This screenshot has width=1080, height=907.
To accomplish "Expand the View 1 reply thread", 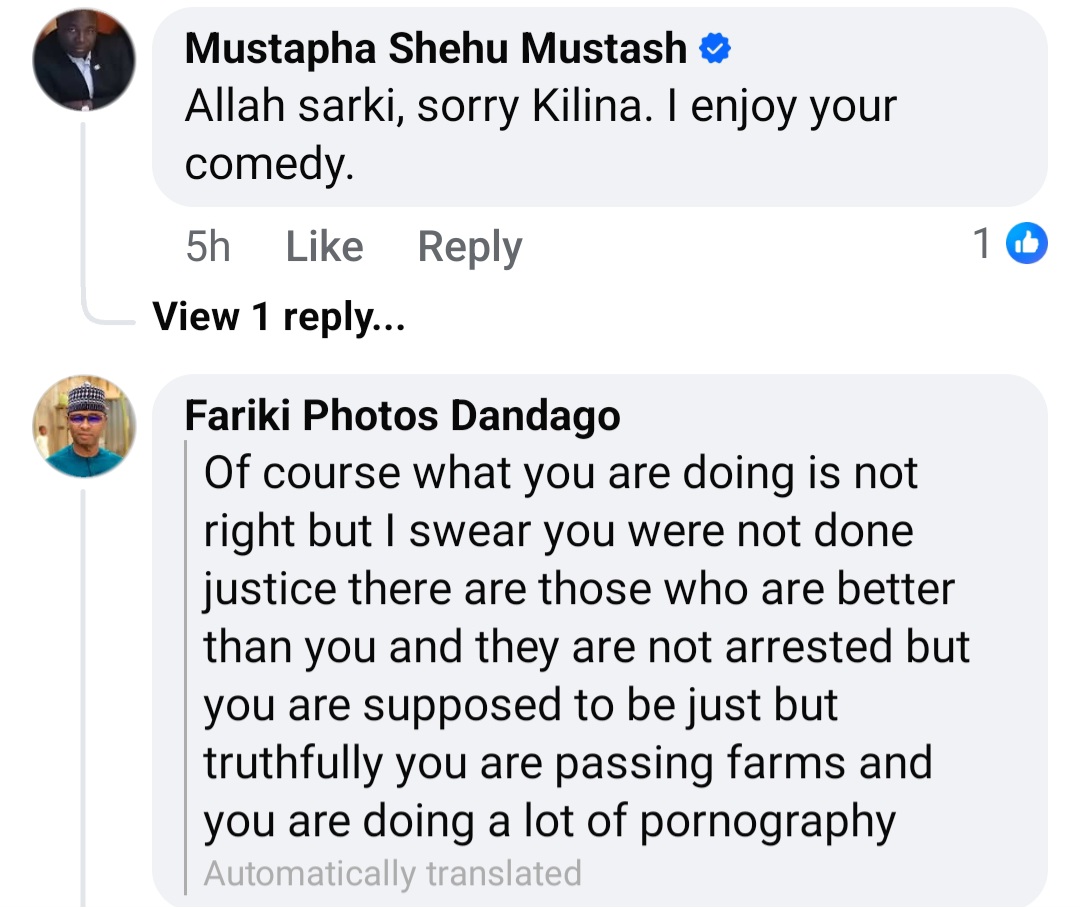I will click(278, 317).
